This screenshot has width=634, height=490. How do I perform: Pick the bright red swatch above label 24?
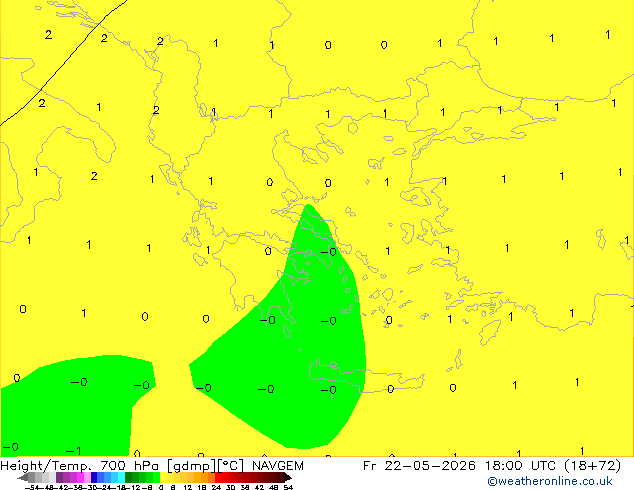pos(219,477)
